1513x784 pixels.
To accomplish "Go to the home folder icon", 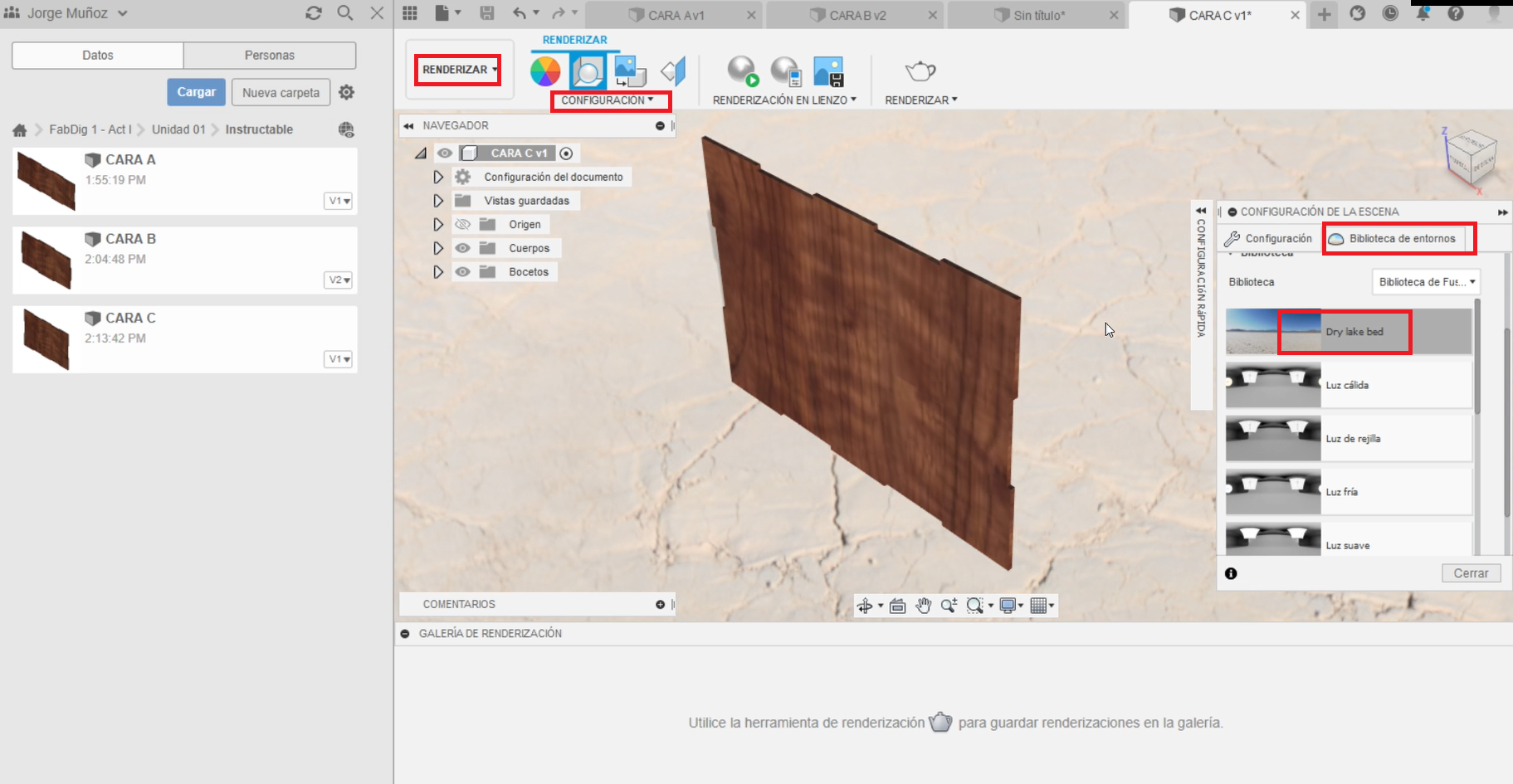I will pyautogui.click(x=20, y=130).
